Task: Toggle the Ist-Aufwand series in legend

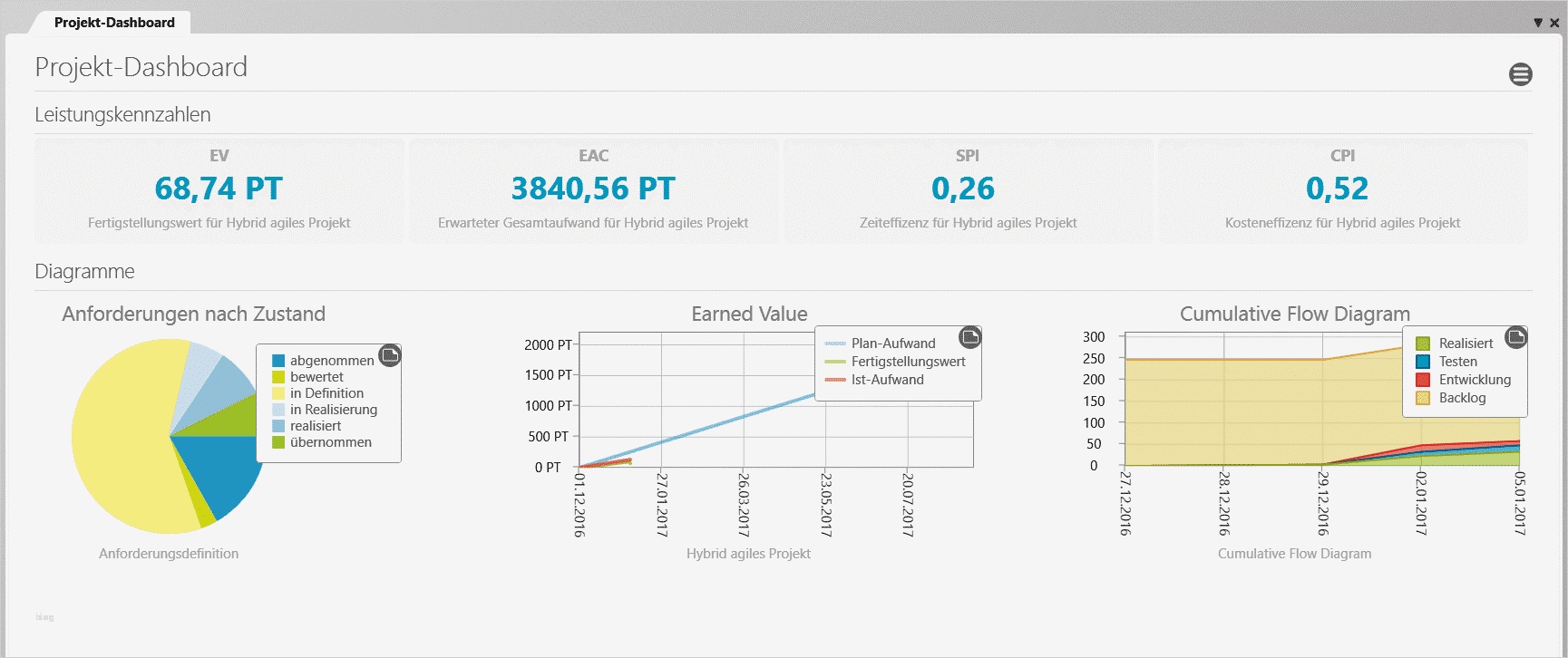Action: pos(887,380)
